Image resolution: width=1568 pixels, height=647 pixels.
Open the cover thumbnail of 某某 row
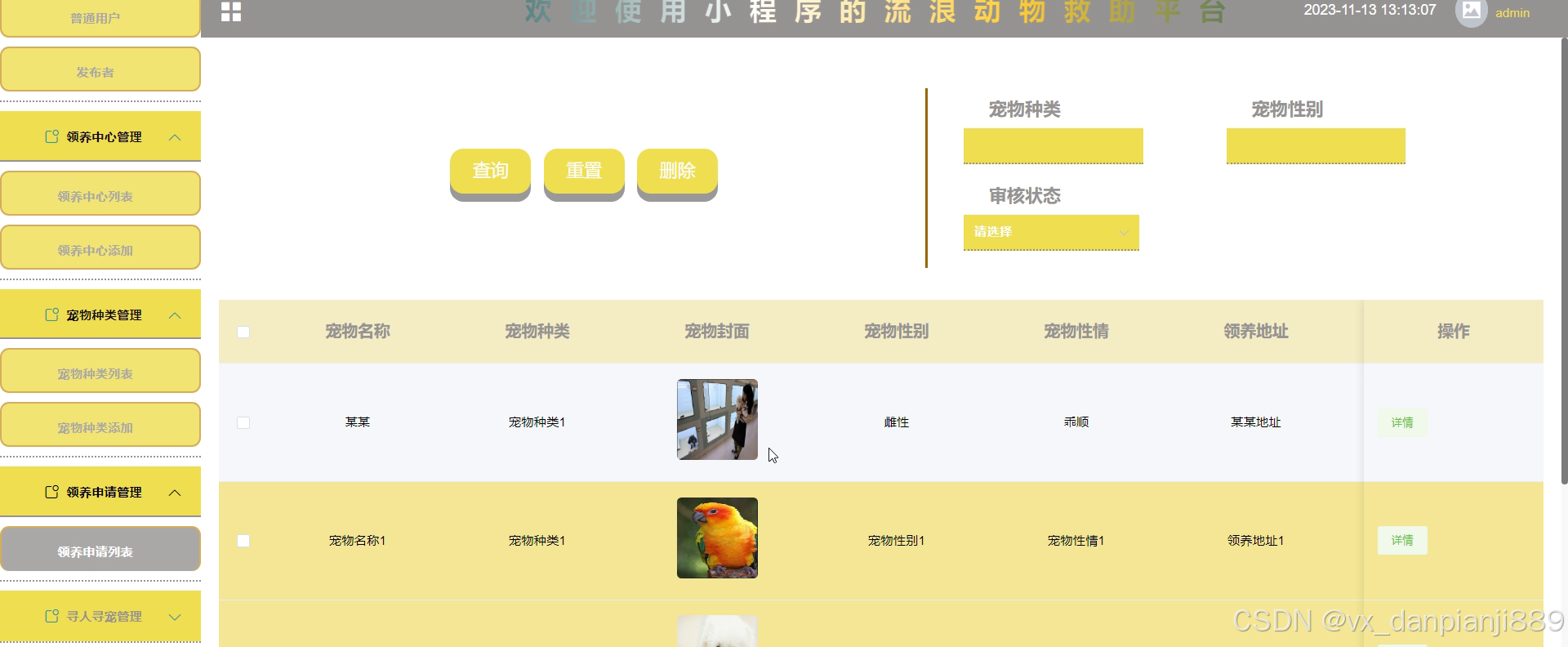717,420
